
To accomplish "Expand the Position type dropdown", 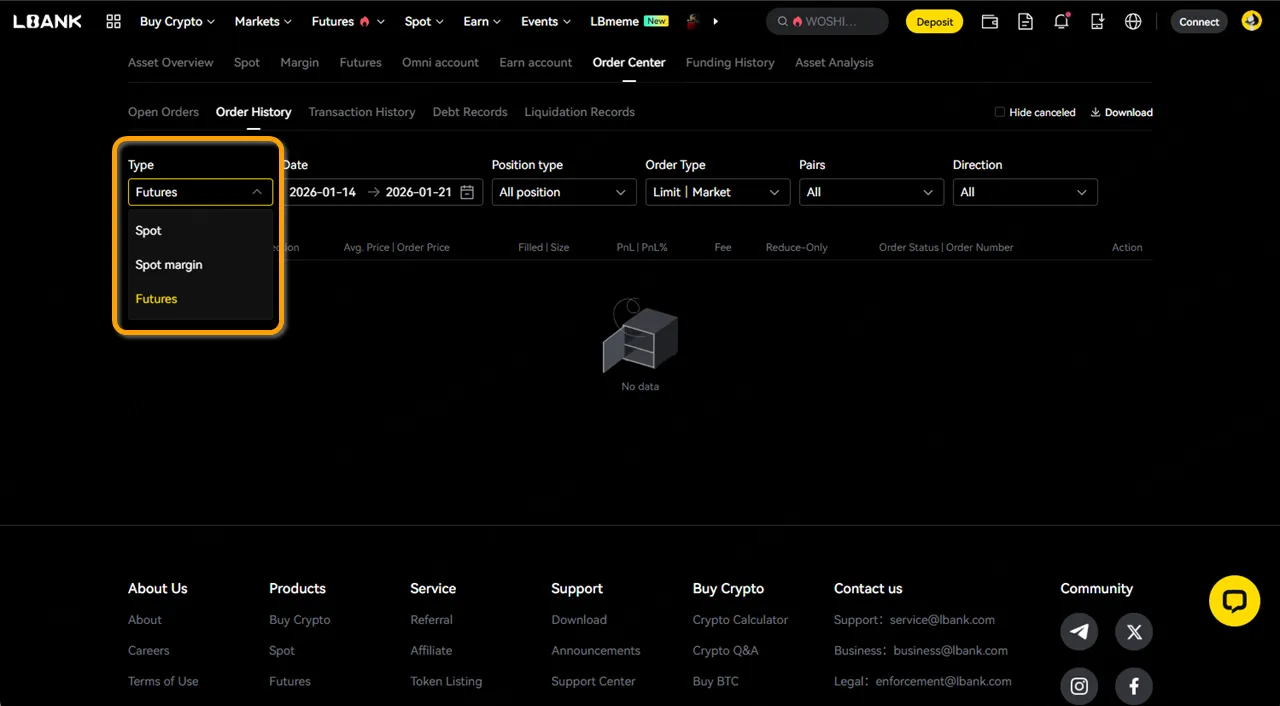I will pos(563,192).
